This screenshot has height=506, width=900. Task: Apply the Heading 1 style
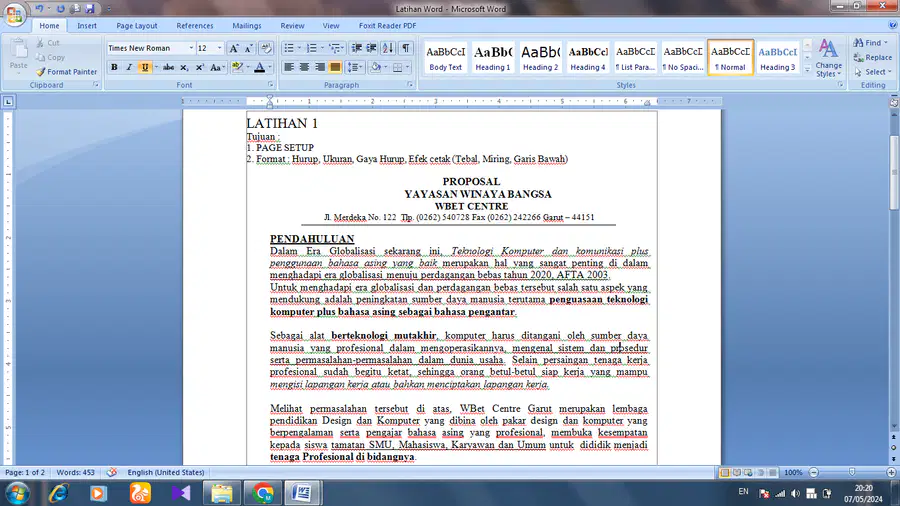coord(492,57)
